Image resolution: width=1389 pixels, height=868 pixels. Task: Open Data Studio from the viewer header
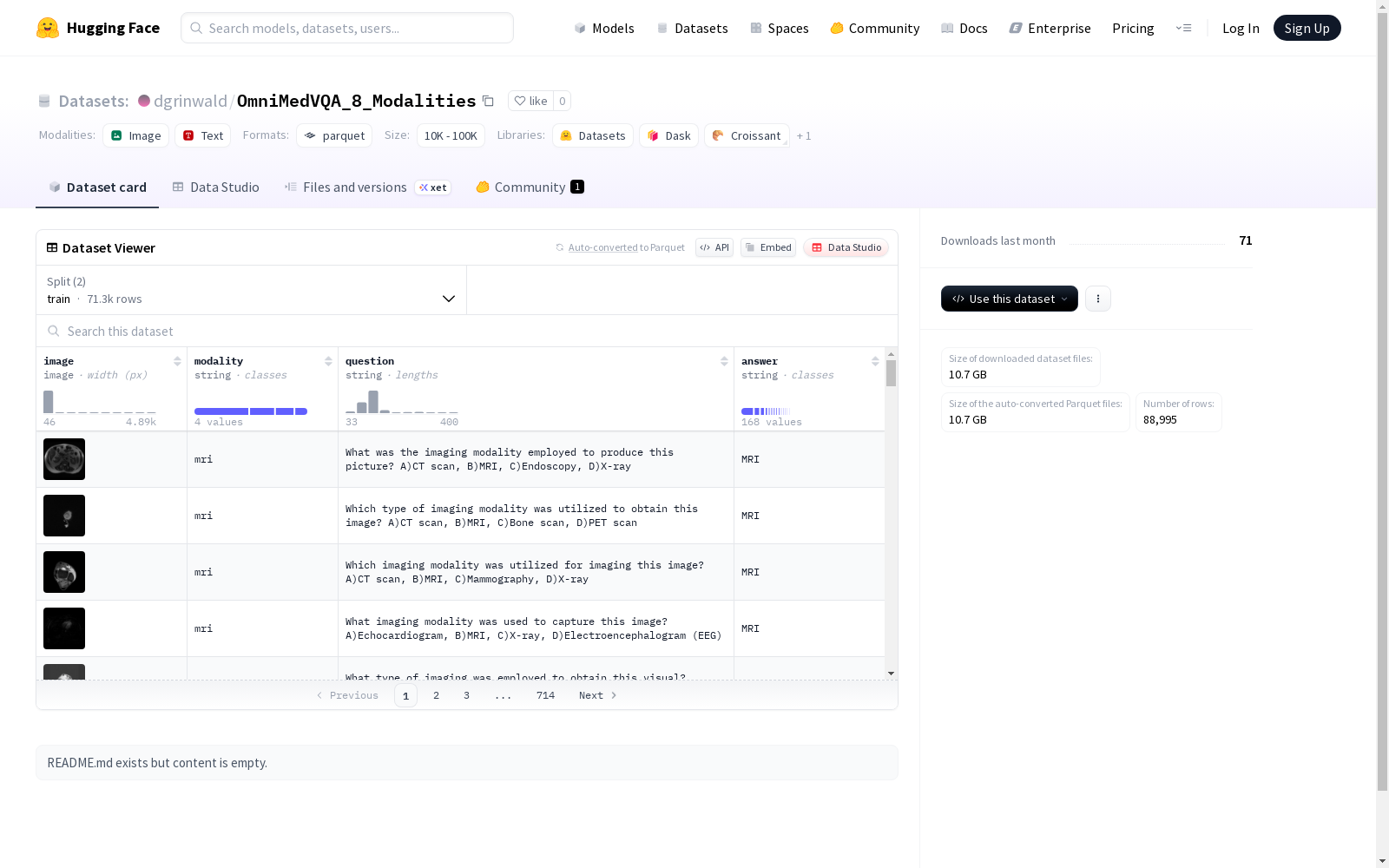pyautogui.click(x=846, y=247)
